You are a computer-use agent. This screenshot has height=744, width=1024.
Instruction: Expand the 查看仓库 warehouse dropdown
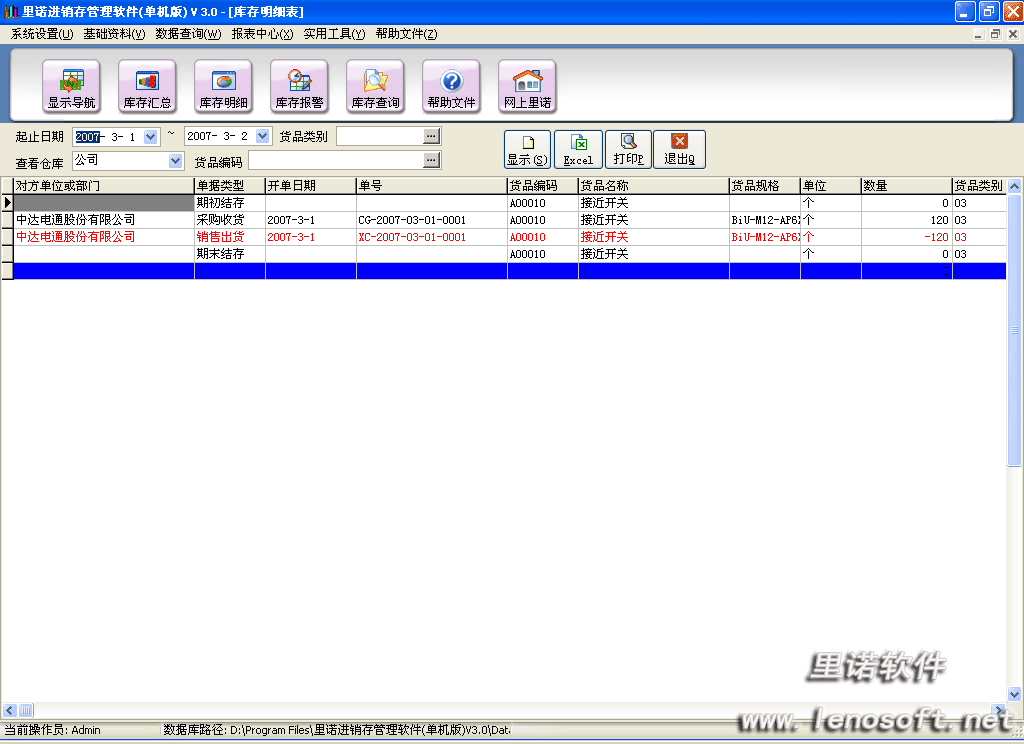[176, 160]
